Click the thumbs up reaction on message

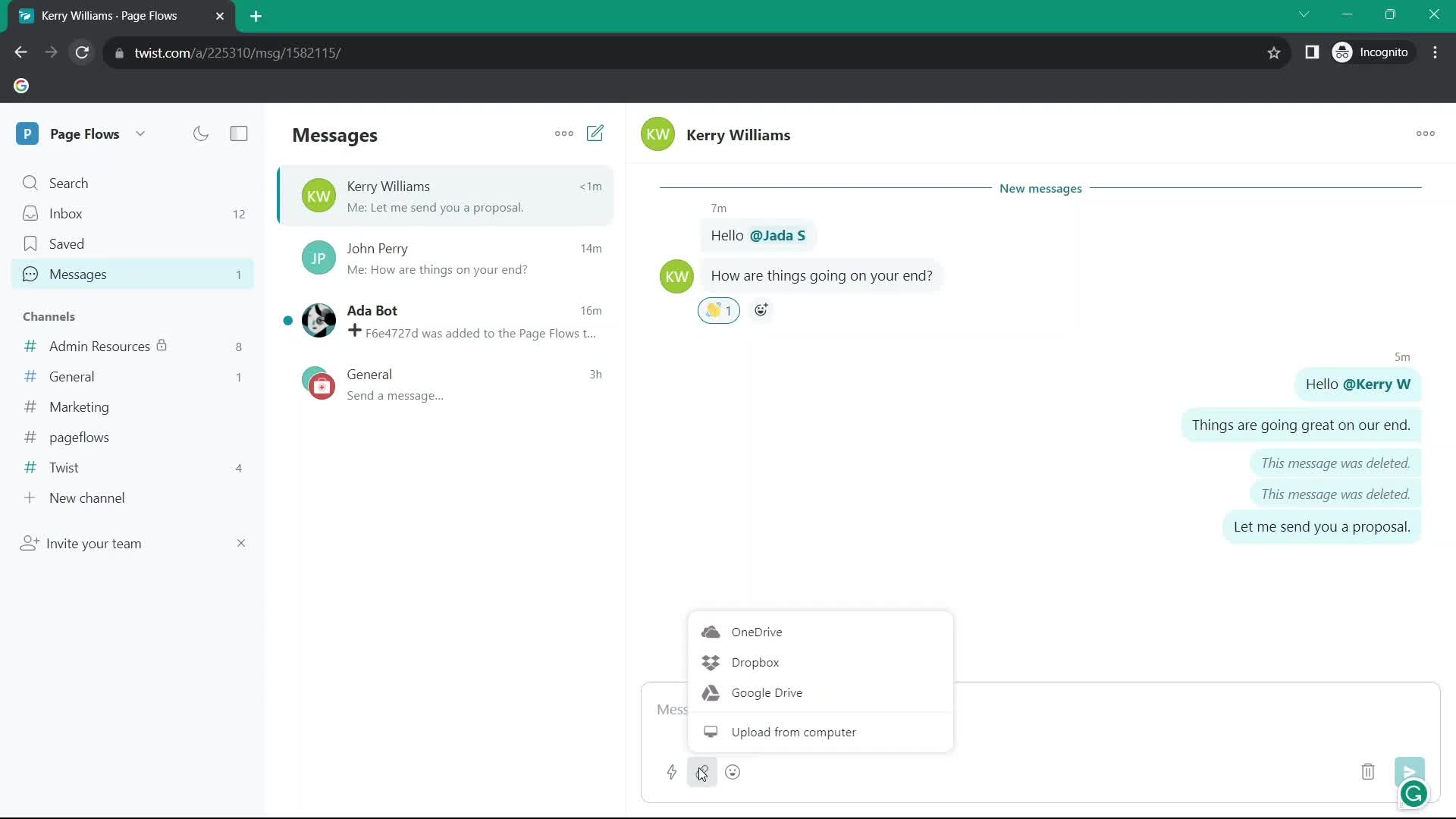720,309
